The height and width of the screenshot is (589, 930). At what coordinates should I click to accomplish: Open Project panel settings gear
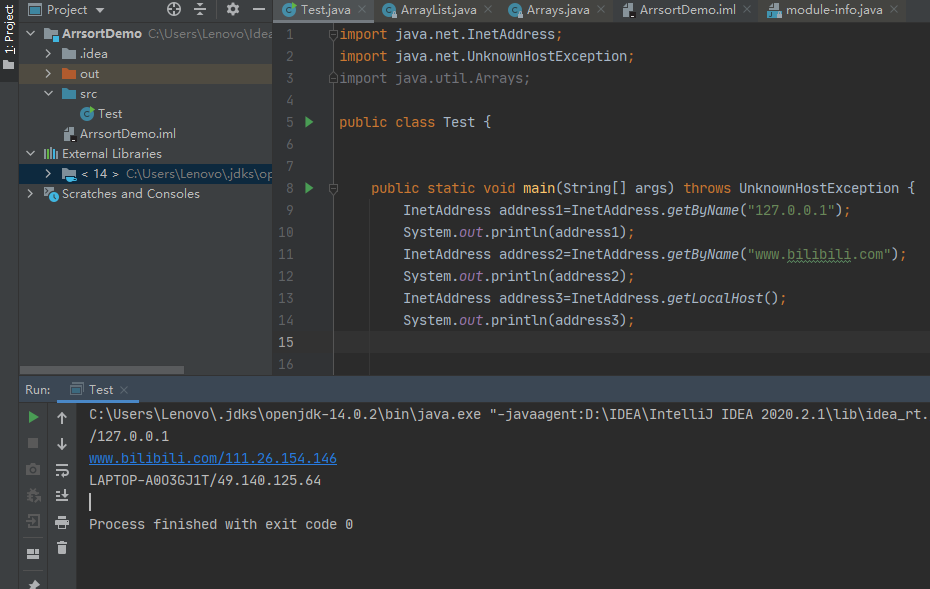pos(232,9)
